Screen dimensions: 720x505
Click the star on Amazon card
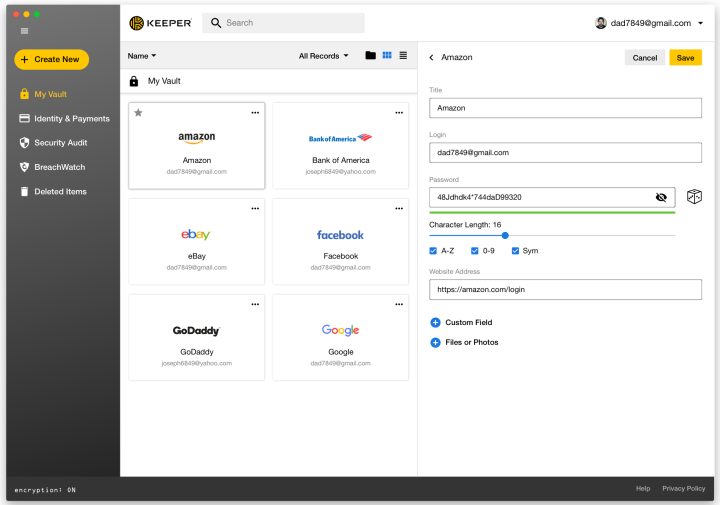138,112
